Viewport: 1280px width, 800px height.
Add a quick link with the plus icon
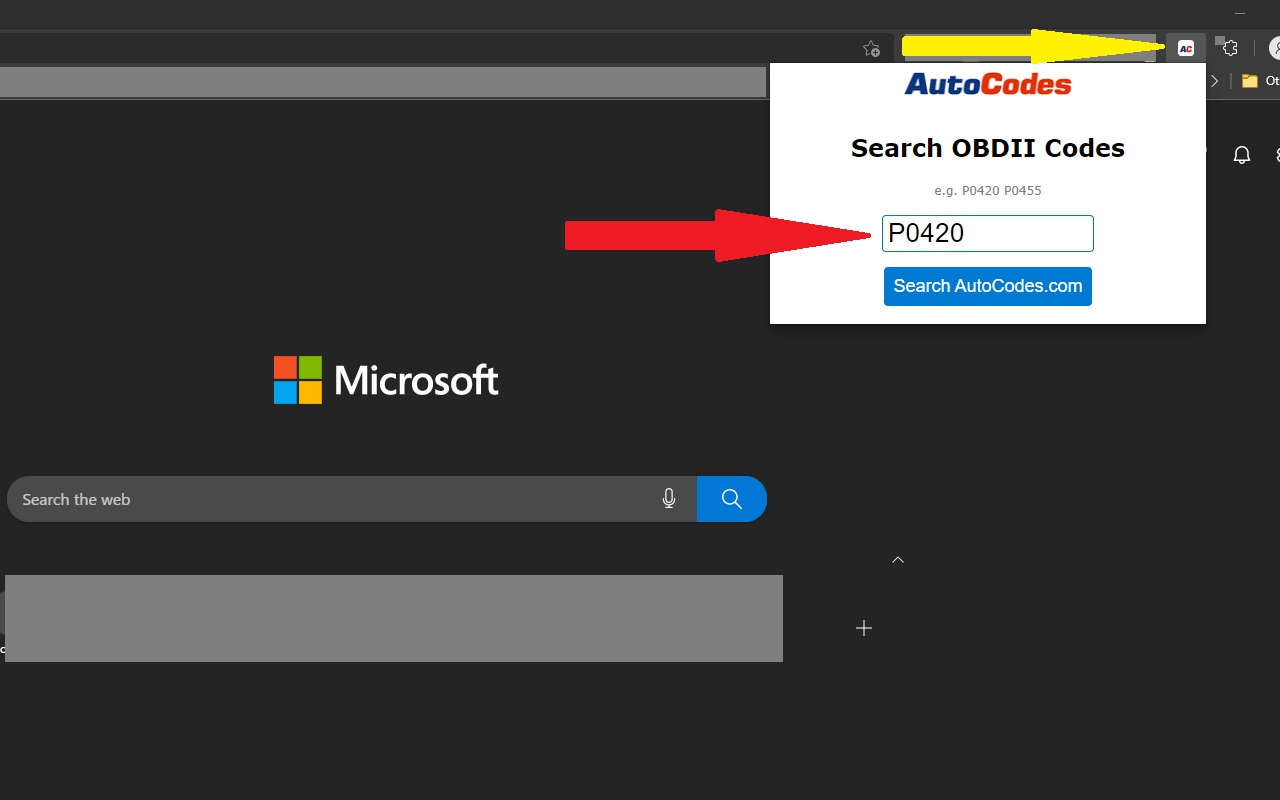864,628
